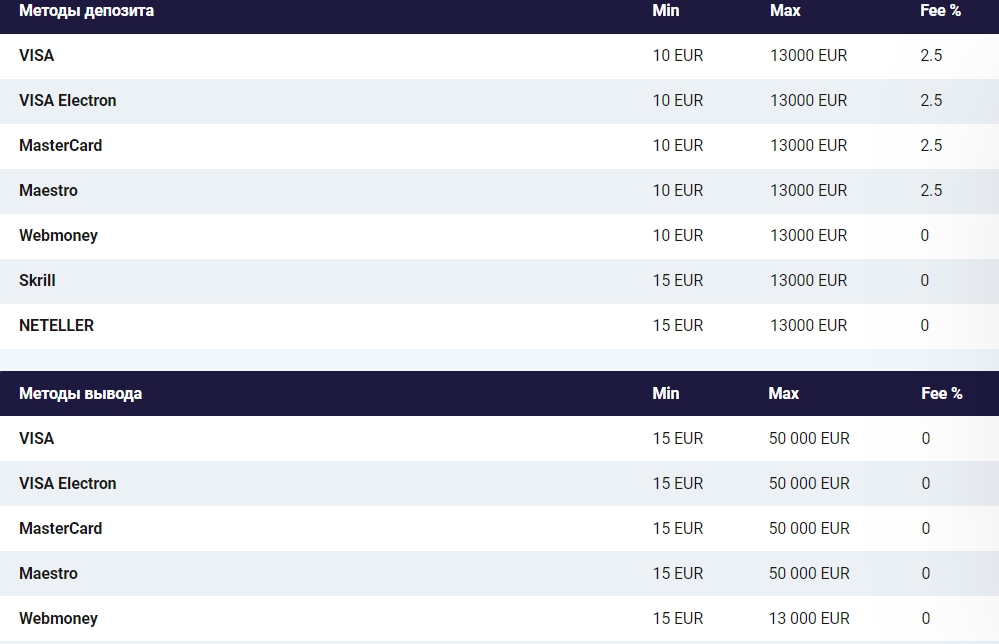
Task: Select VISA in the deposit methods table
Action: (x=37, y=56)
